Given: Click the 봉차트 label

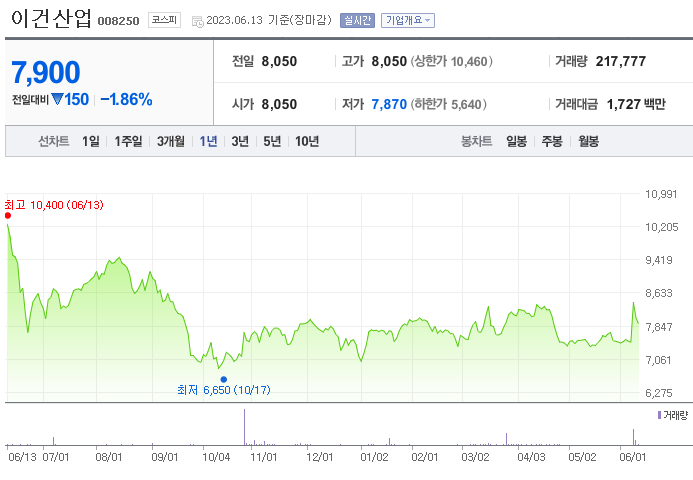Looking at the screenshot, I should [x=476, y=141].
